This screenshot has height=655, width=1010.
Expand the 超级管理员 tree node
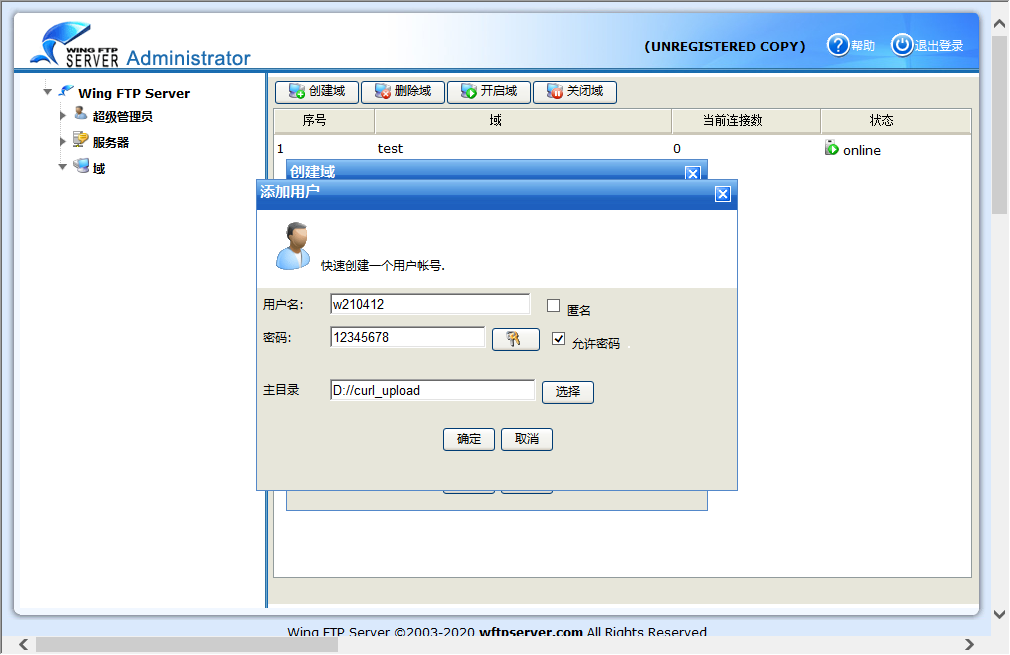point(63,113)
